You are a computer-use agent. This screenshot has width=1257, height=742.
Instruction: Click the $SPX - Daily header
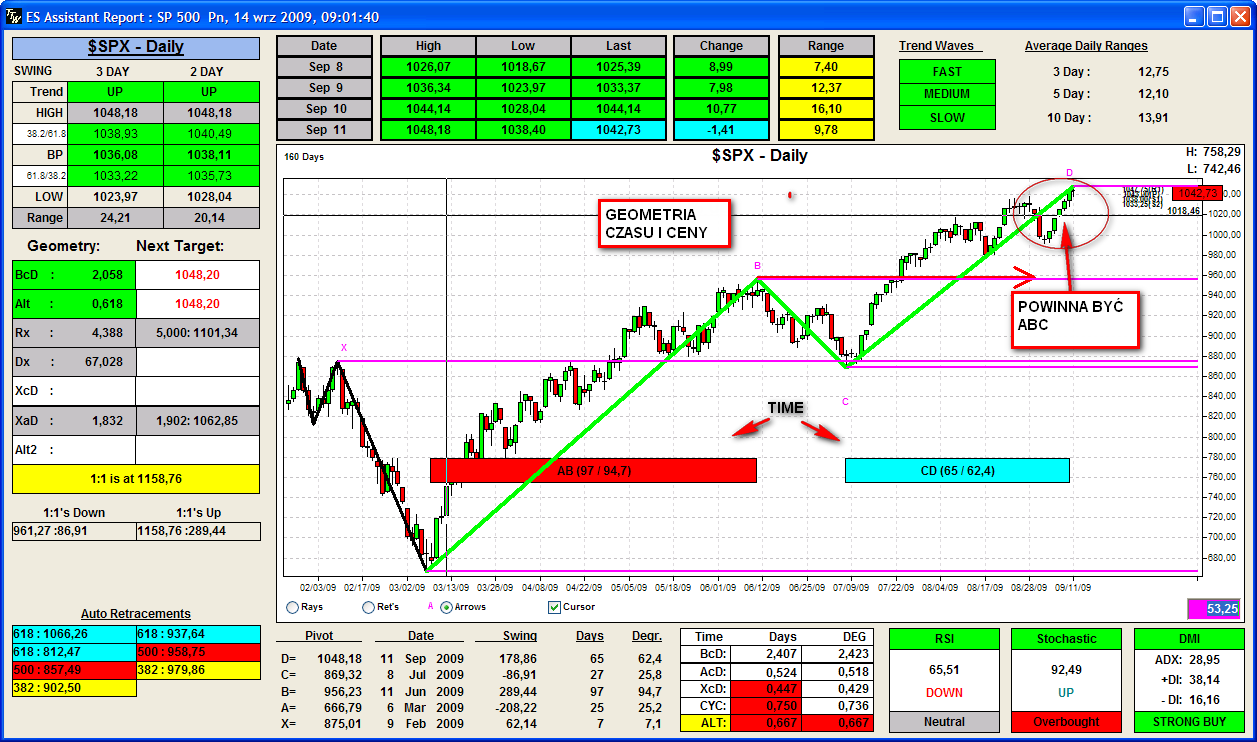point(136,47)
